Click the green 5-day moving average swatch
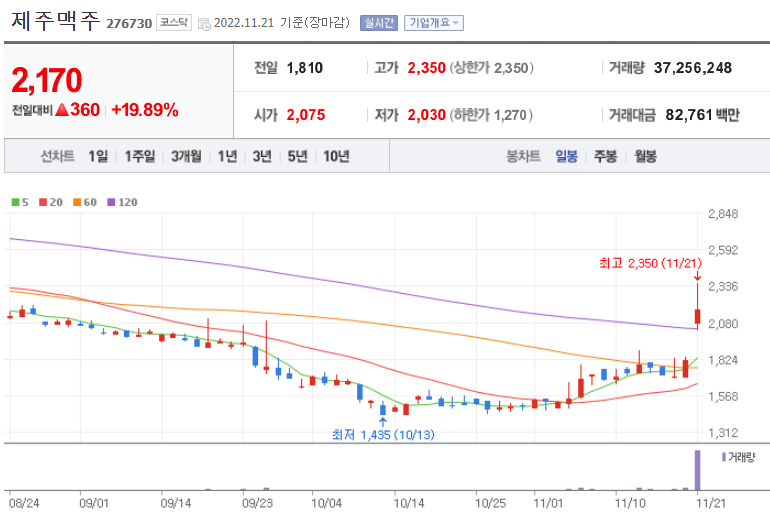 coord(15,202)
